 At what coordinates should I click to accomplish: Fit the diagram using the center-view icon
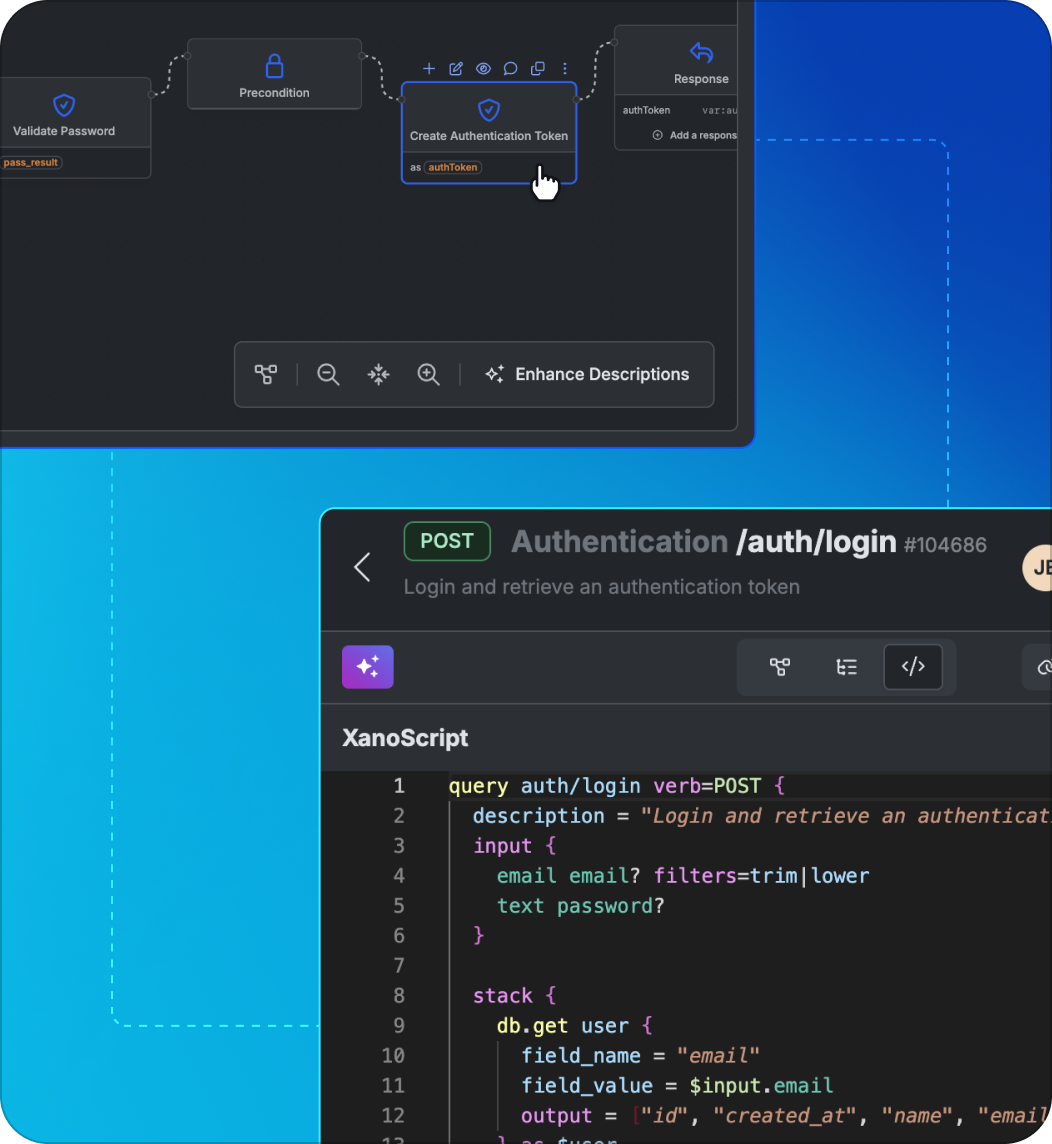[378, 374]
